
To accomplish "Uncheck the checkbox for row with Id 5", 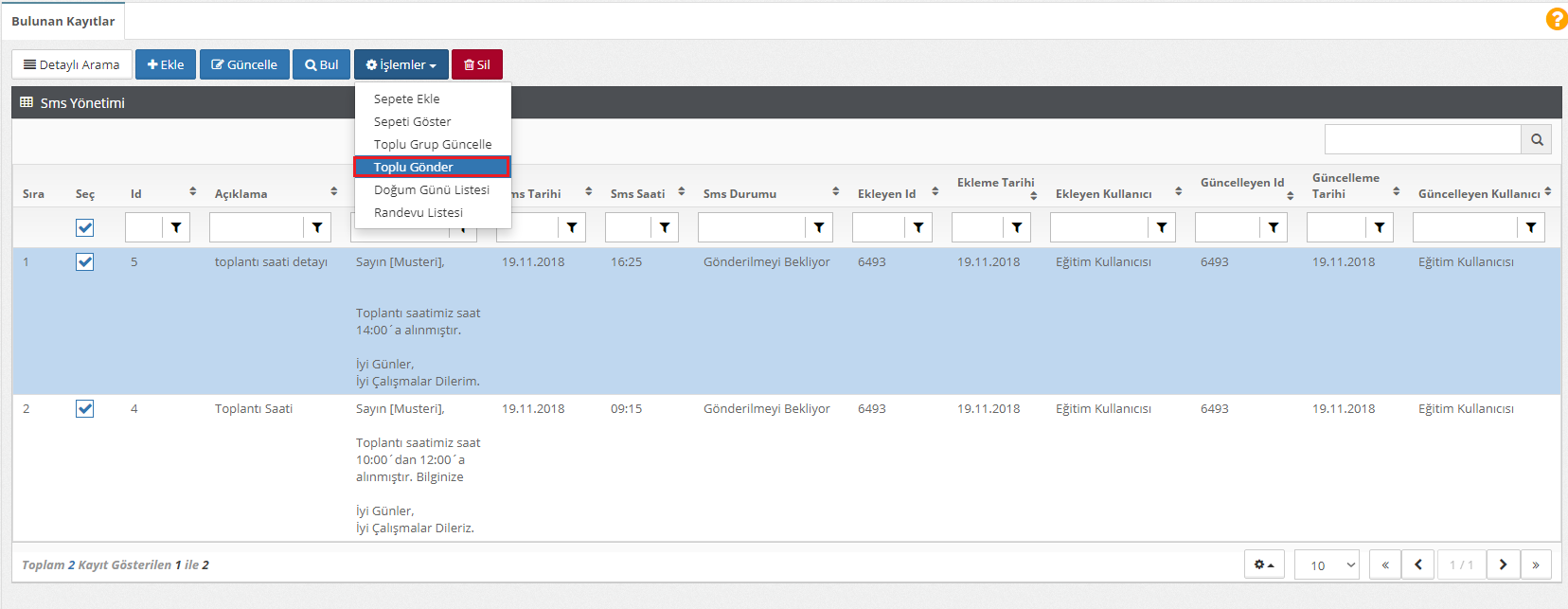I will click(85, 262).
